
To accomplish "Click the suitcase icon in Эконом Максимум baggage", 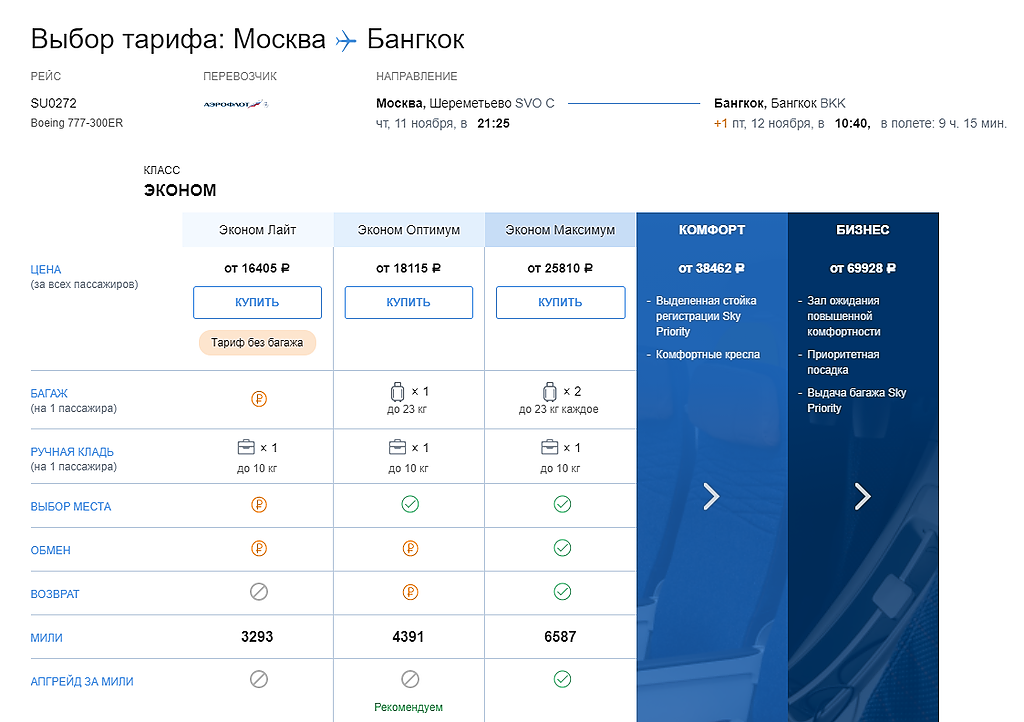I will pyautogui.click(x=550, y=392).
